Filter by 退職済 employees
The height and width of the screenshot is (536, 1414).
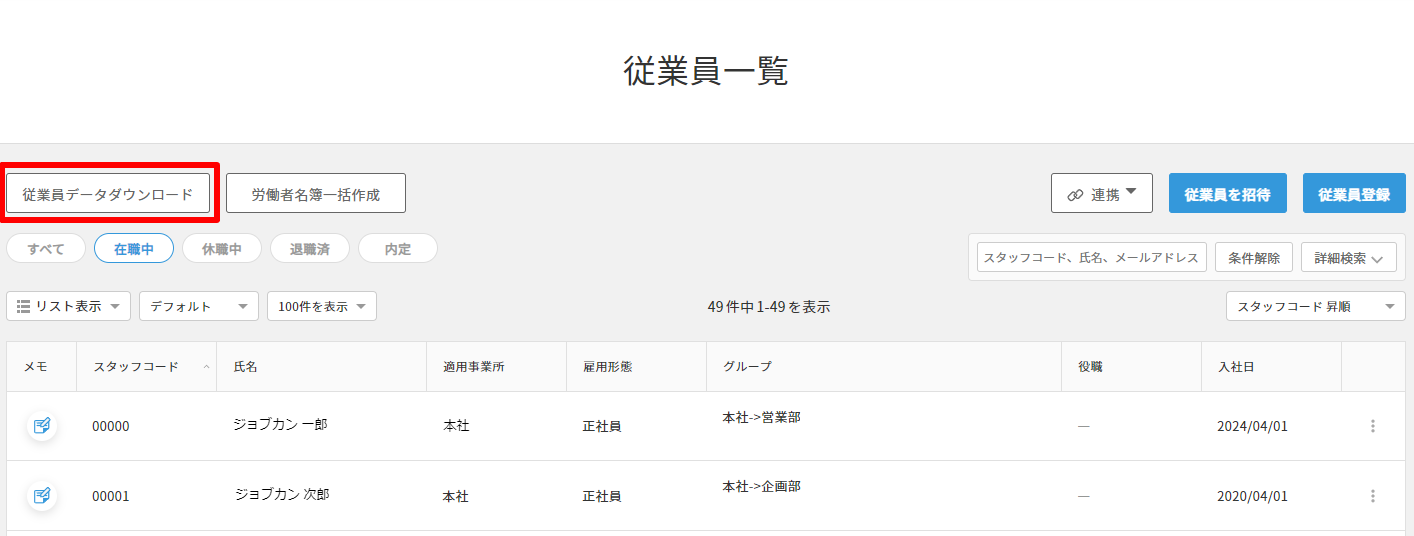310,249
